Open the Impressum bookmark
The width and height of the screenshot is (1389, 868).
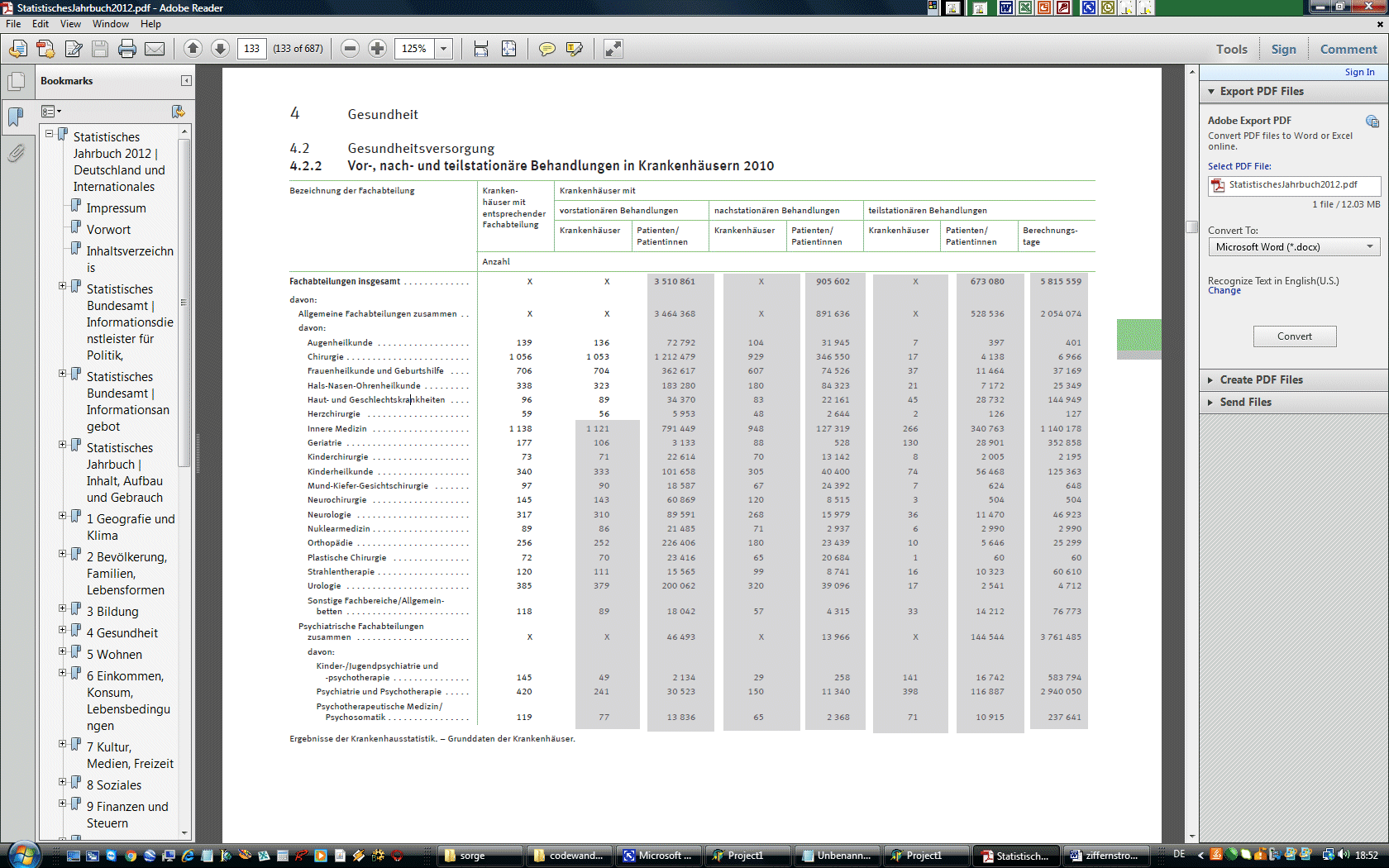coord(116,208)
